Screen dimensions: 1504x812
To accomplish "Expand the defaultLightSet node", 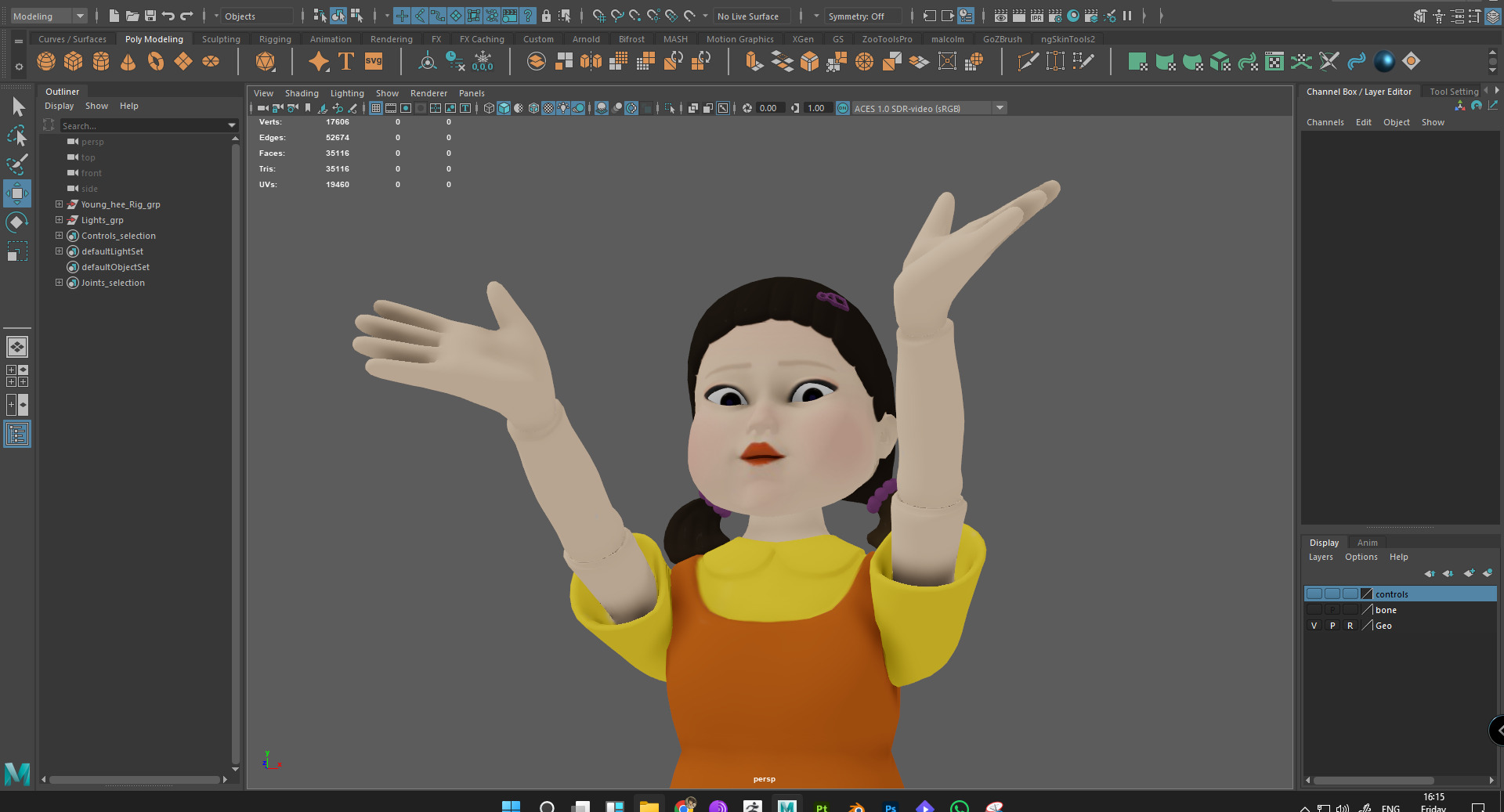I will pyautogui.click(x=59, y=251).
